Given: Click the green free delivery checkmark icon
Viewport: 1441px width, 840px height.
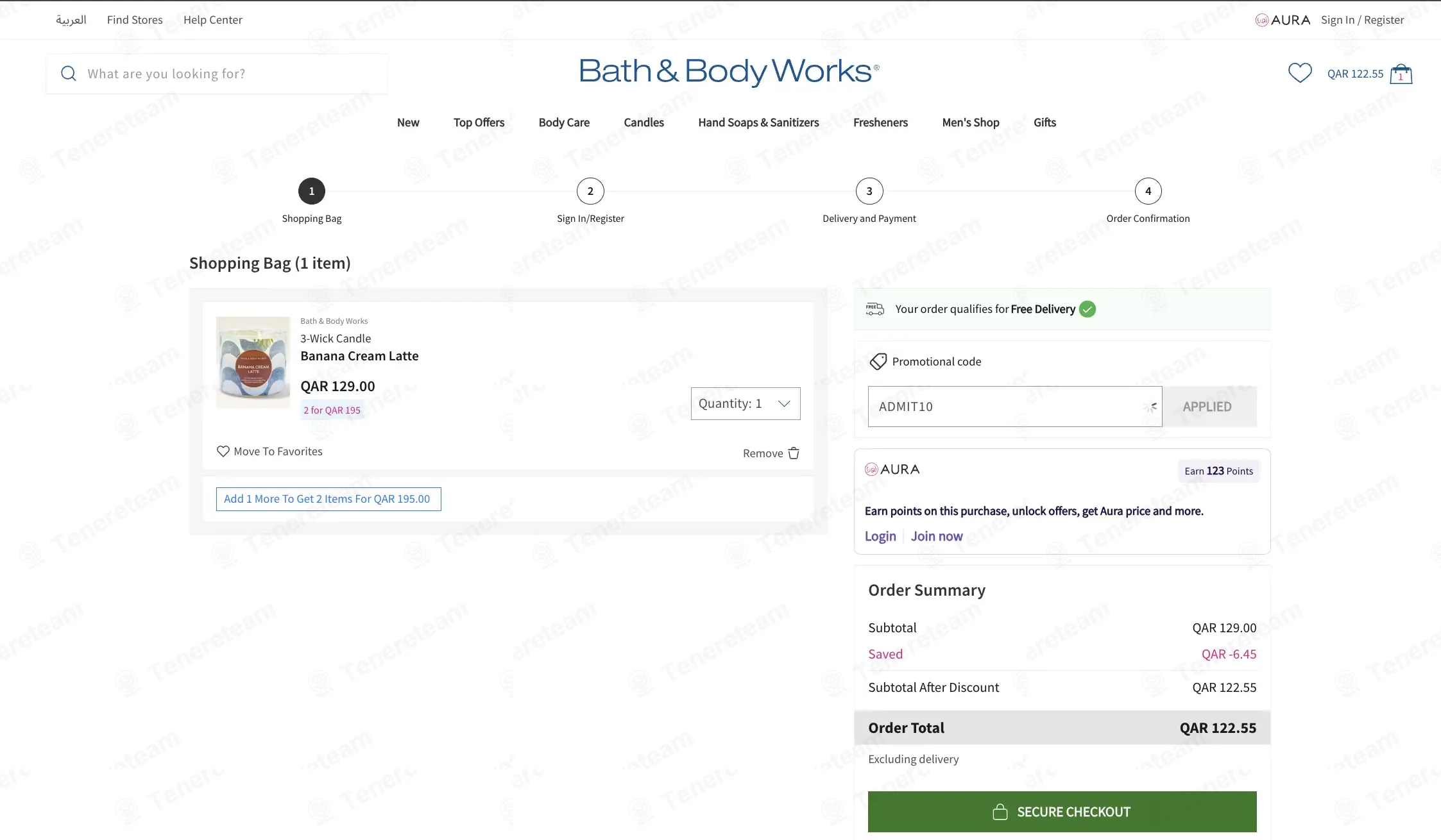Looking at the screenshot, I should 1087,309.
